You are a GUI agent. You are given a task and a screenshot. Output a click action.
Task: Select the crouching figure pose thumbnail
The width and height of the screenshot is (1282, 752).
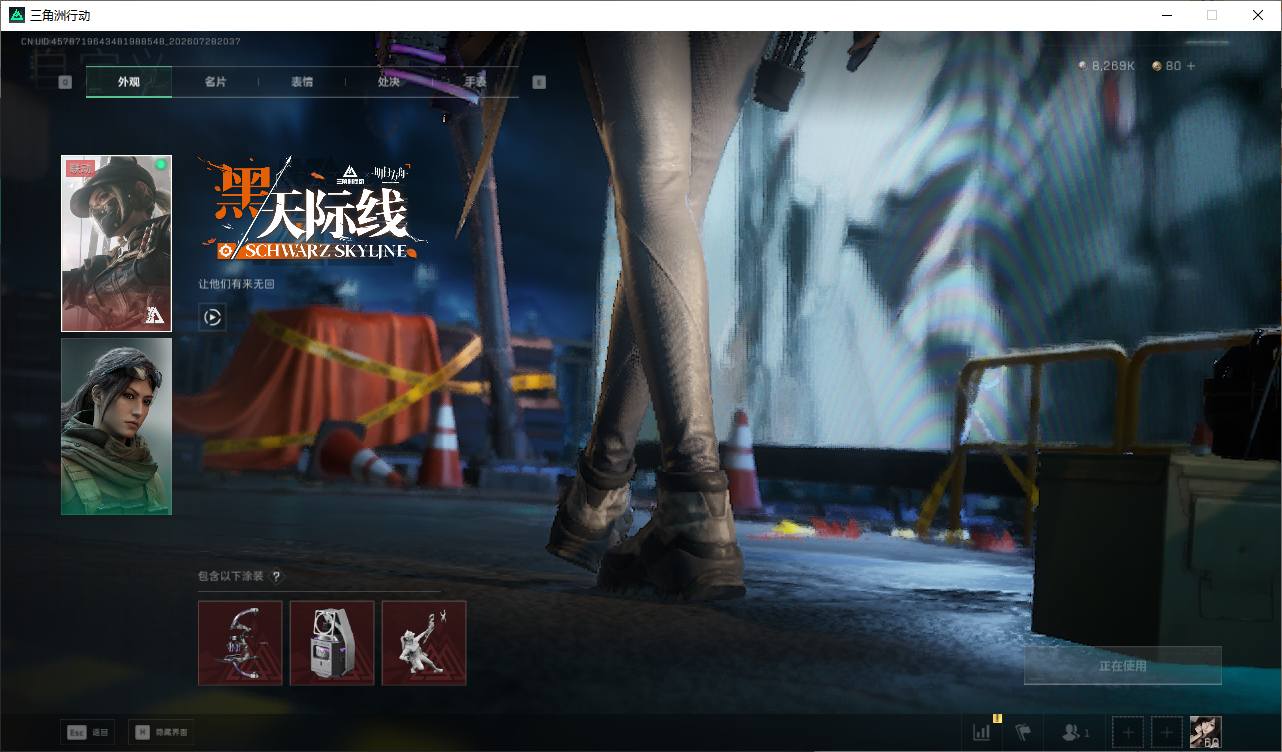coord(424,643)
